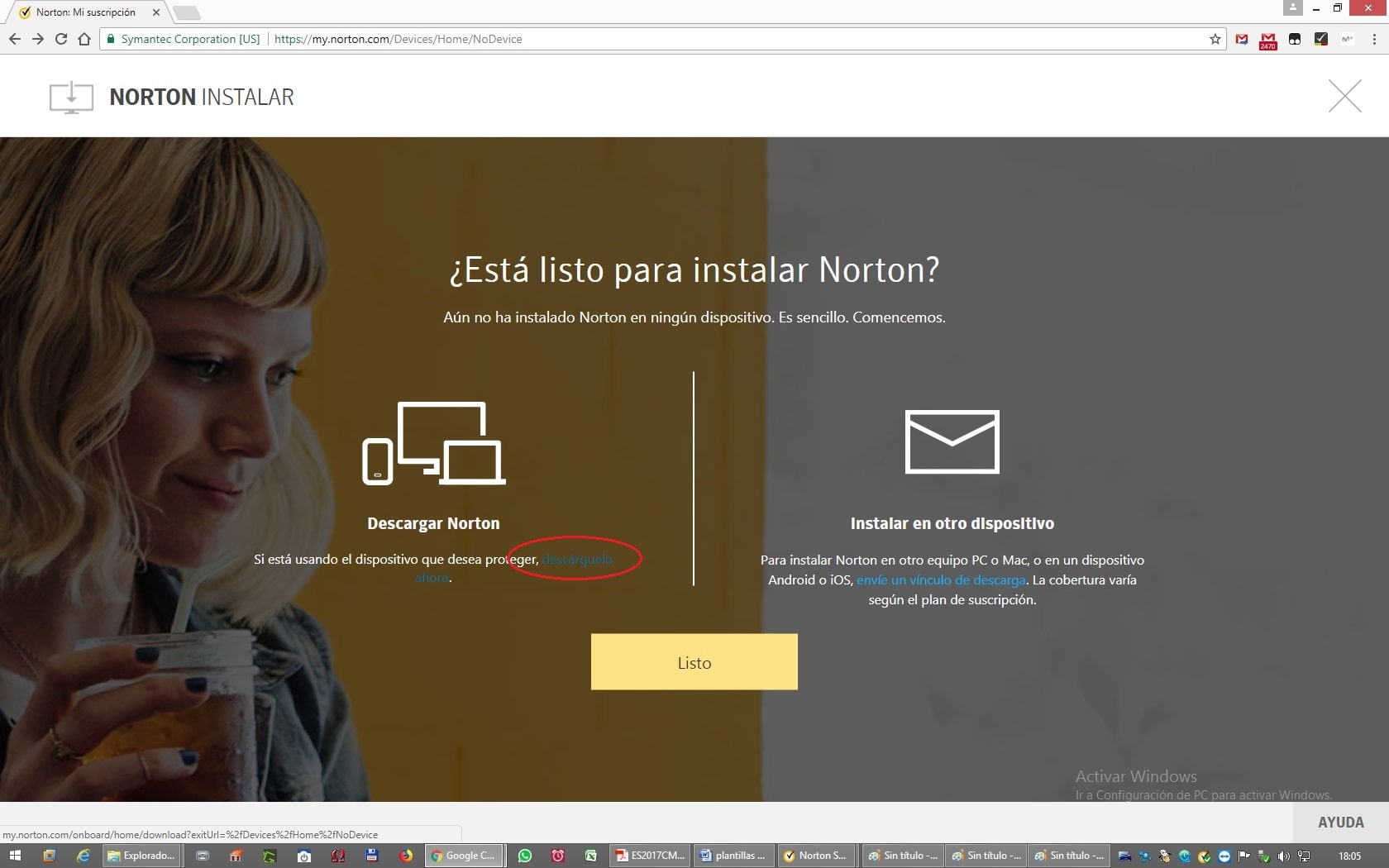Click the taskbar clock showing 18:05

coord(1349,856)
